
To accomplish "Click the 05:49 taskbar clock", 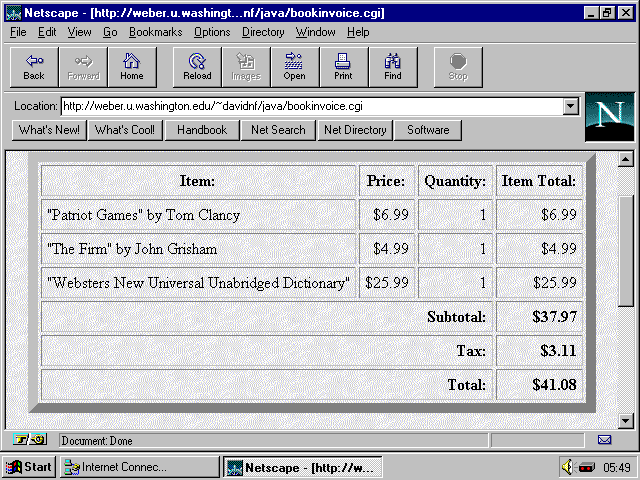I will (617, 467).
